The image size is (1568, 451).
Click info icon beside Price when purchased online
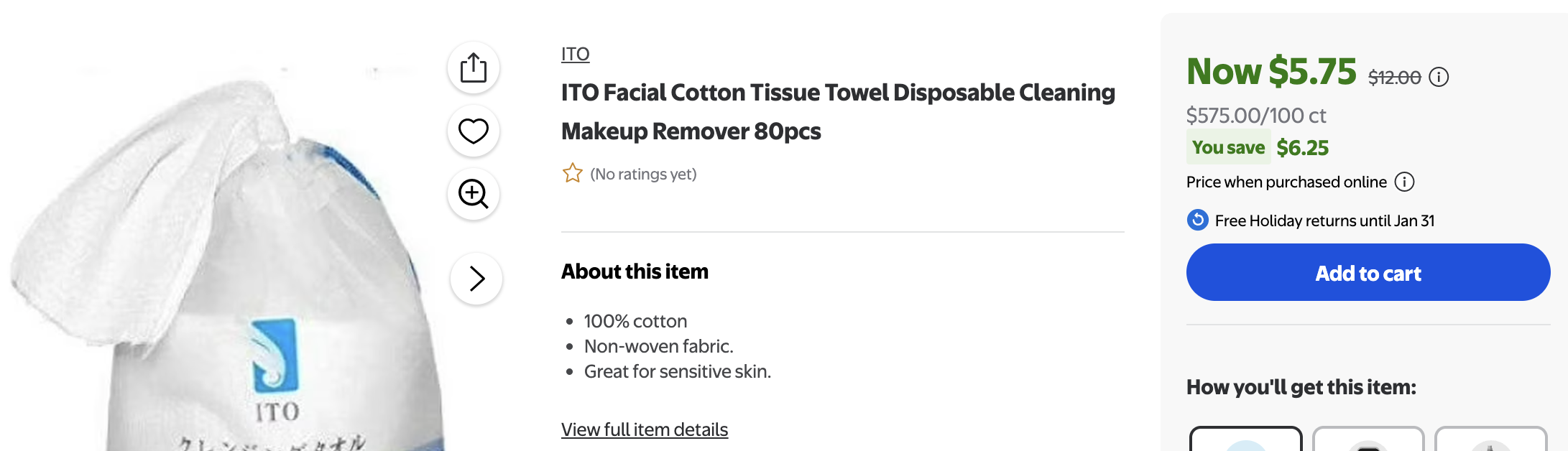pyautogui.click(x=1404, y=182)
